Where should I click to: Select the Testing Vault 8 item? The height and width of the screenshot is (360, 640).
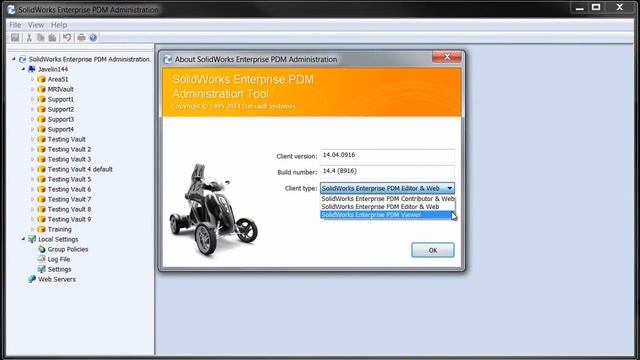point(69,209)
